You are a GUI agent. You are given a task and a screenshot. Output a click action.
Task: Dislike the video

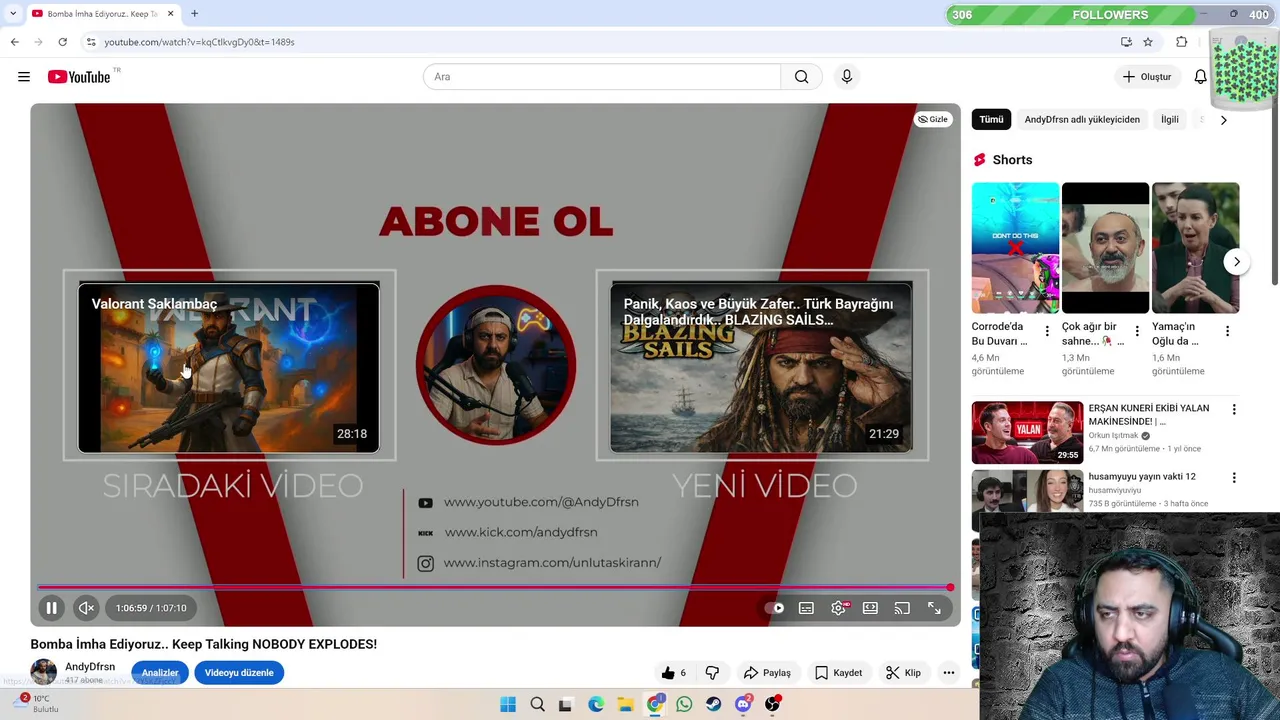pyautogui.click(x=712, y=673)
